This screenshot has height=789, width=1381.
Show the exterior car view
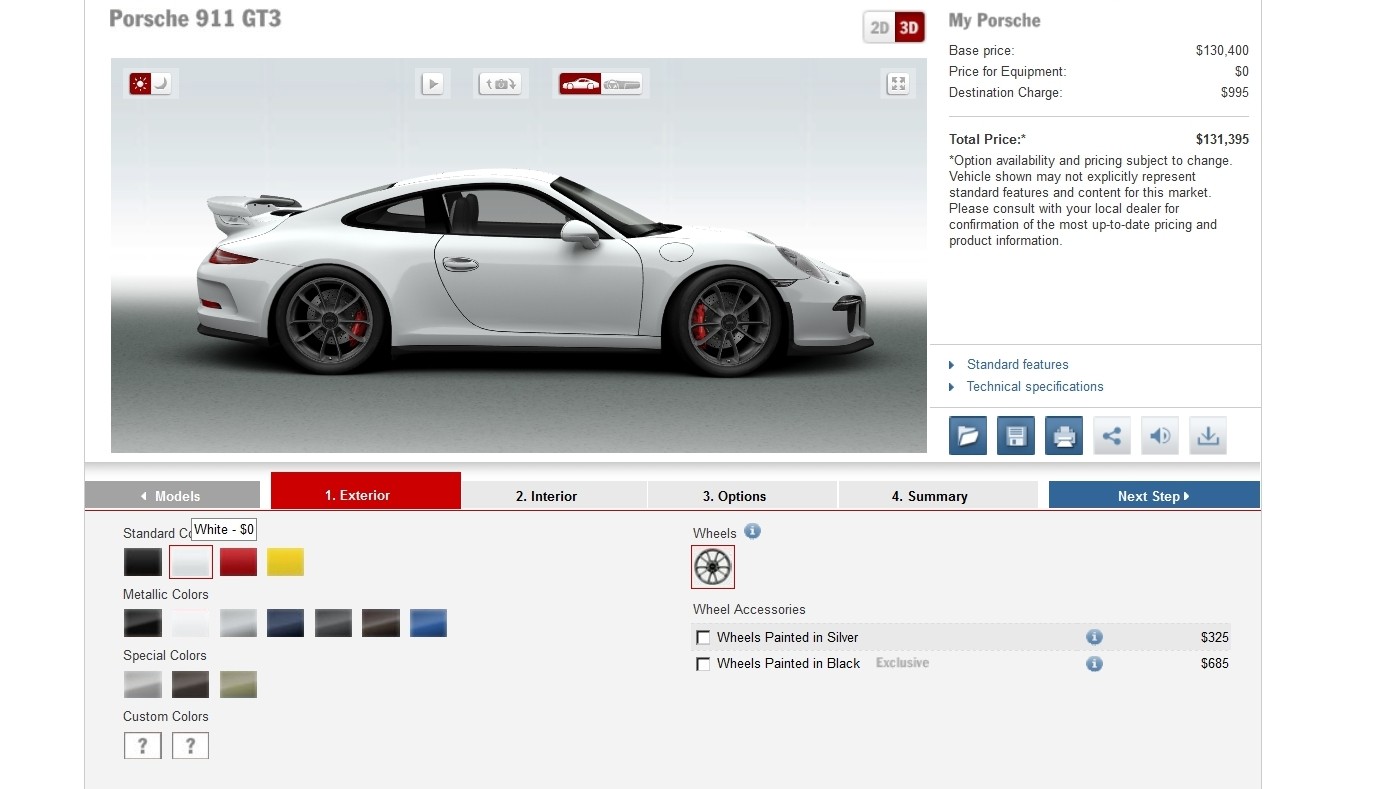(580, 84)
